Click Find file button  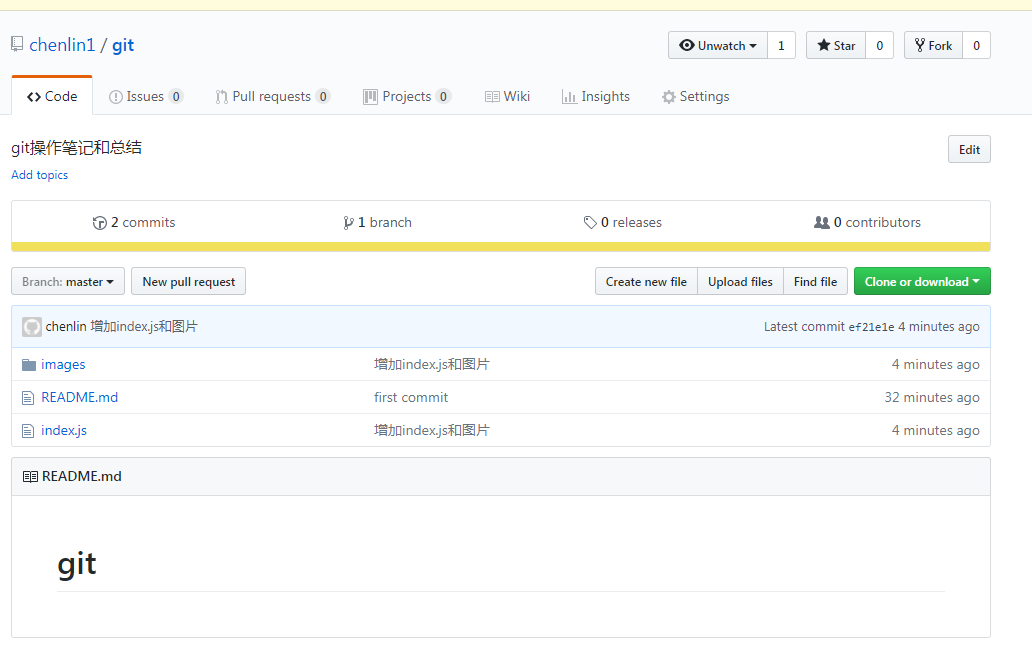click(815, 282)
